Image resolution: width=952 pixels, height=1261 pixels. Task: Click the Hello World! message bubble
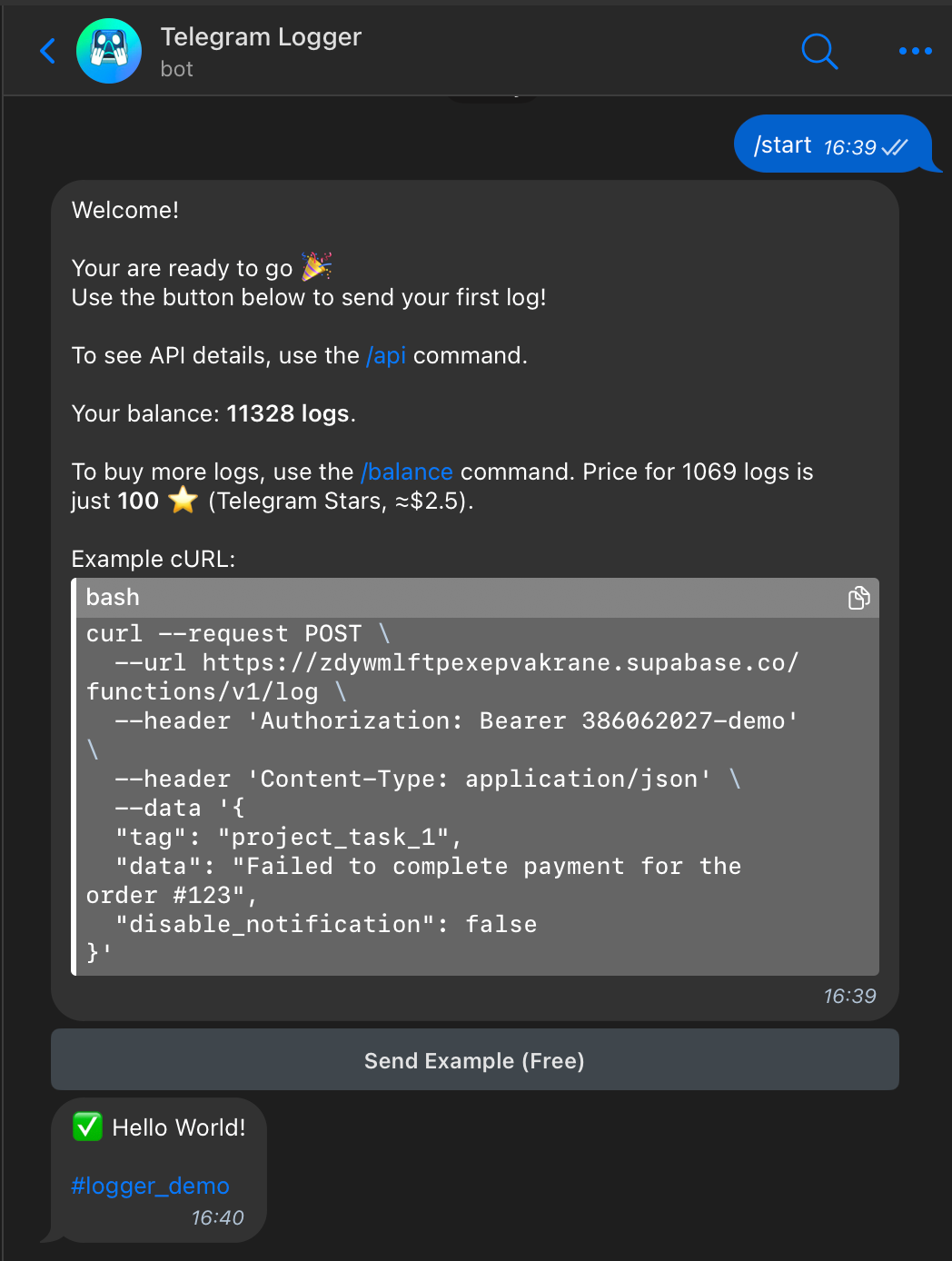159,1169
